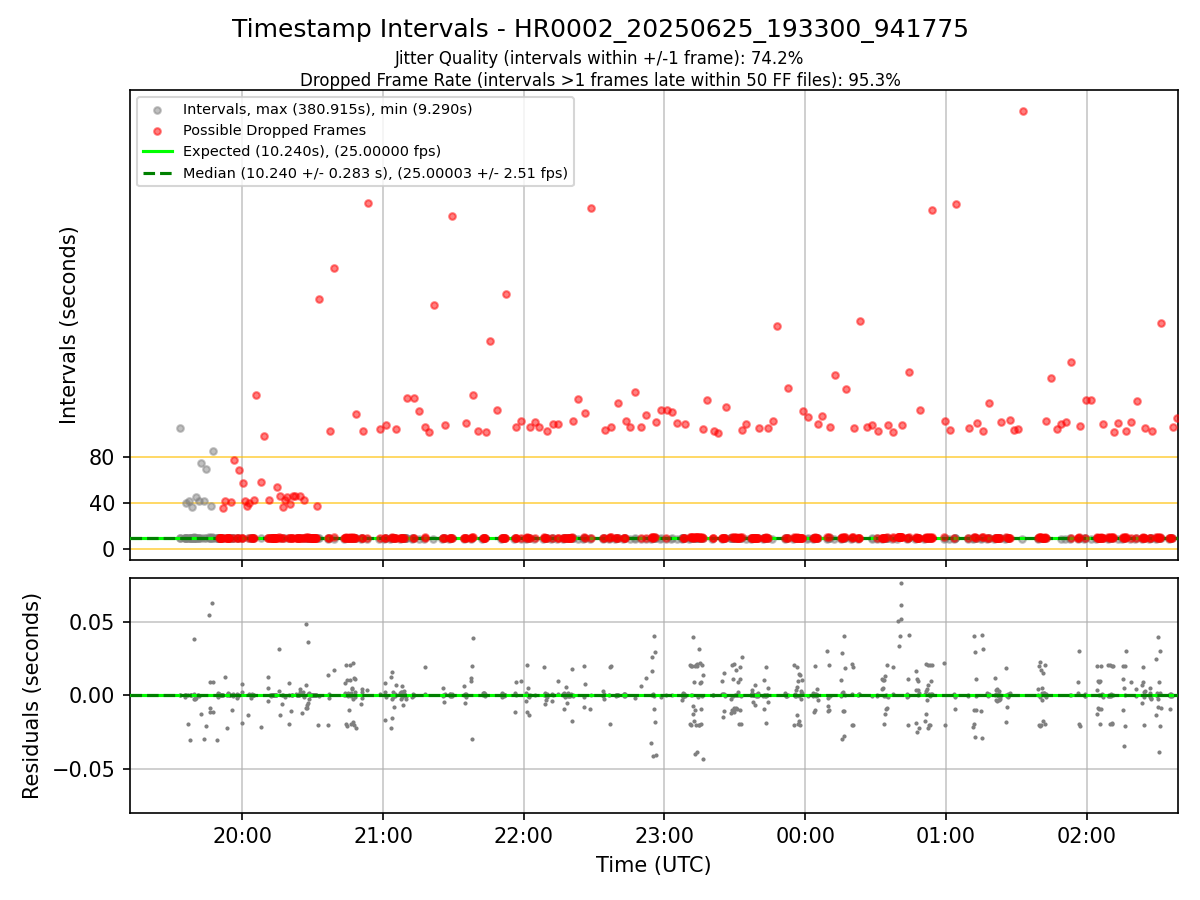Viewport: 1200px width, 900px height.
Task: Click the 01:00 time tick label
Action: 946,834
